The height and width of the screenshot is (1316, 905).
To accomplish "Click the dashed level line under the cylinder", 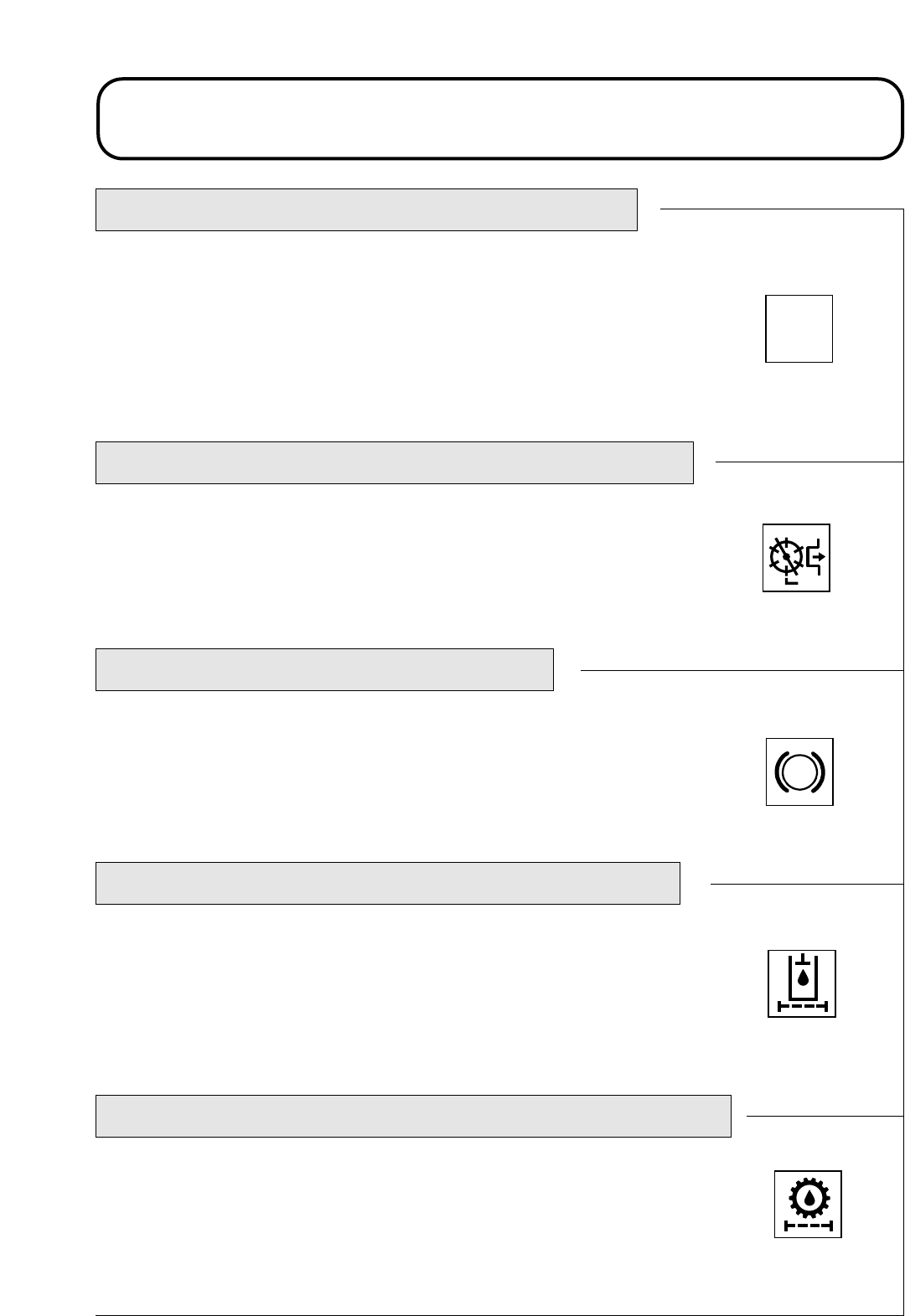I will (803, 1008).
